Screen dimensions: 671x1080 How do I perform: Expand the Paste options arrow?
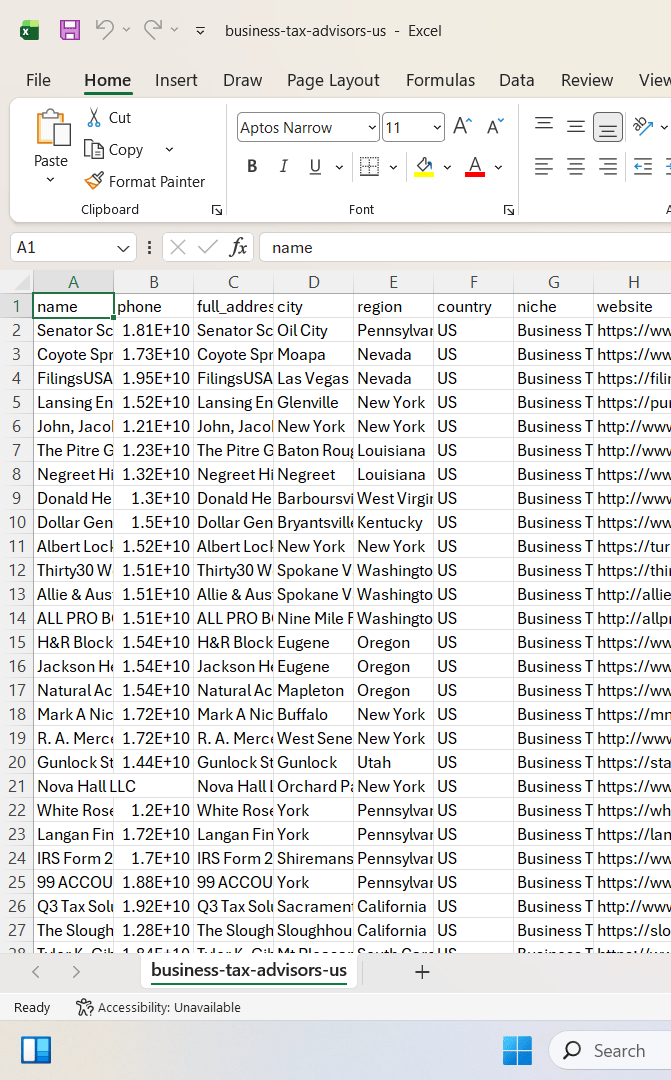click(50, 180)
